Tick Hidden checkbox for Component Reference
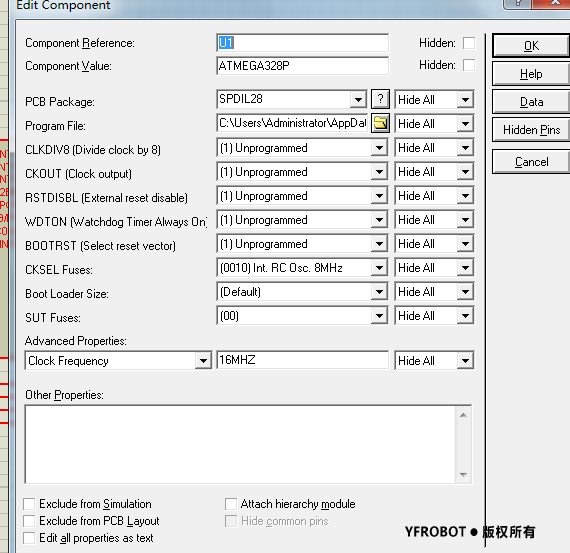Viewport: 570px width, 553px height. (x=469, y=43)
